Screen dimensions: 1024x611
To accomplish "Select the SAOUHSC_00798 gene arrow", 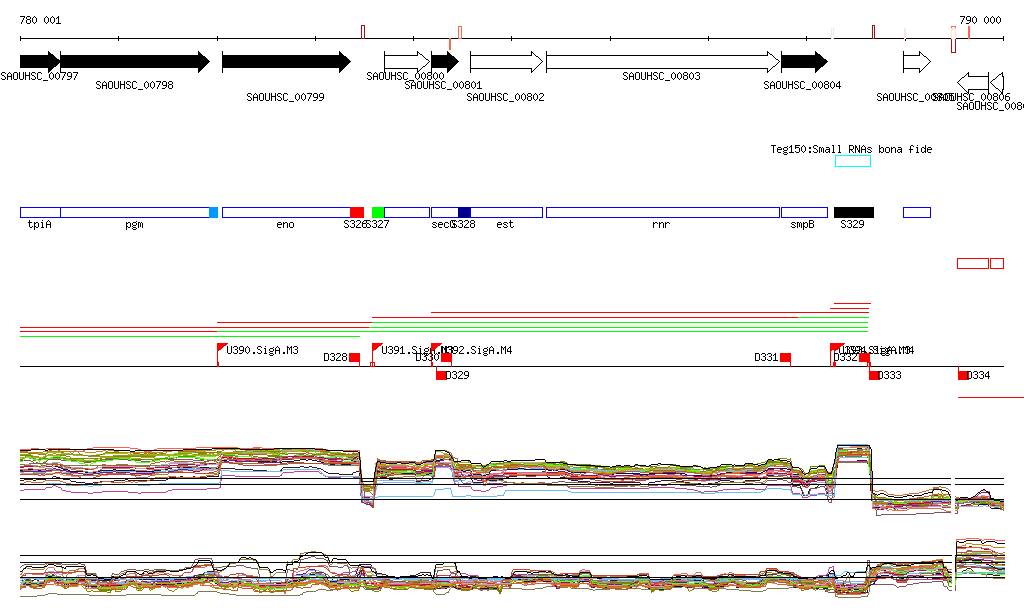I will pos(134,62).
